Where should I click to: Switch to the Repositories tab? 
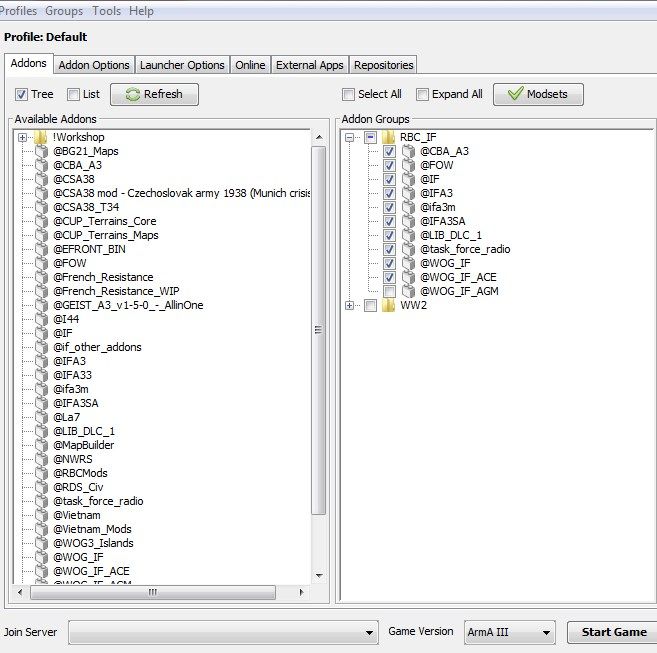(x=383, y=65)
